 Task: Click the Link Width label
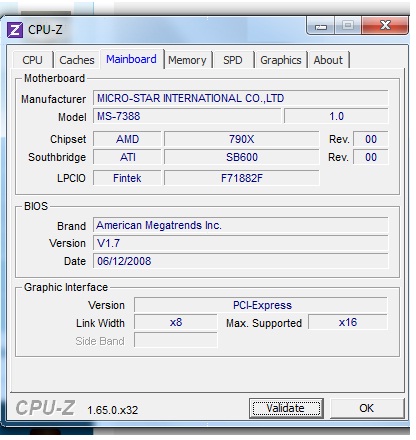tap(100, 323)
